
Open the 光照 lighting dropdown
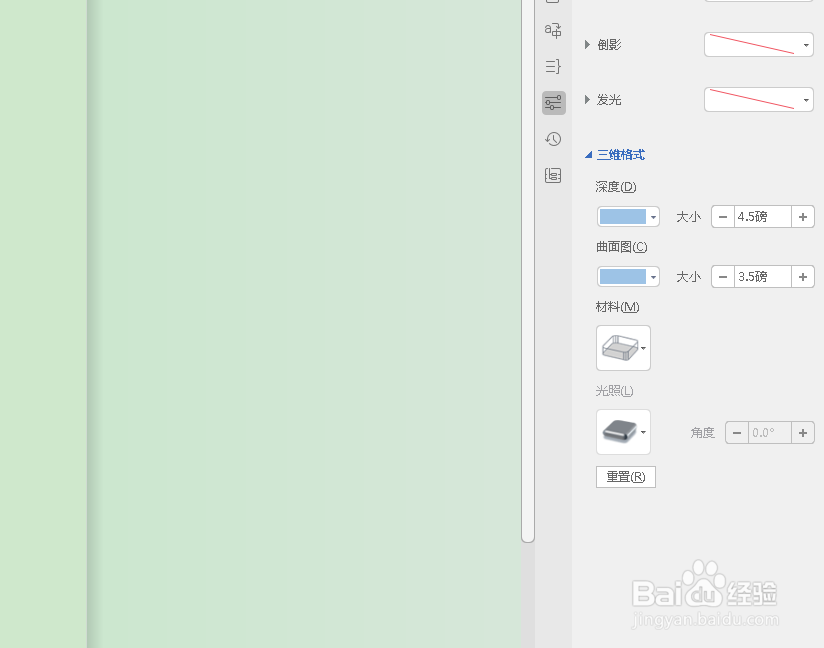pyautogui.click(x=623, y=432)
